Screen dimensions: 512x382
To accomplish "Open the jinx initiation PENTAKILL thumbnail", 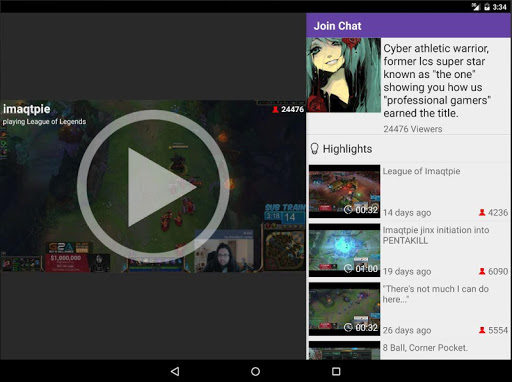I will tap(344, 250).
